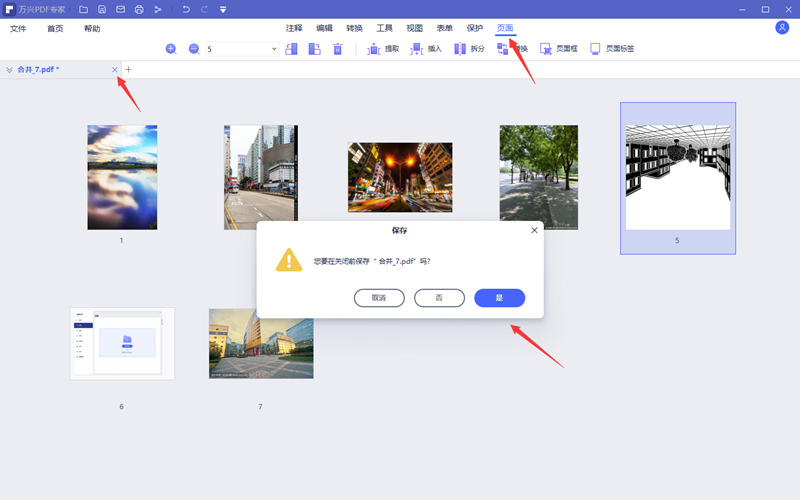Click the zoom out magnifier icon

(193, 48)
